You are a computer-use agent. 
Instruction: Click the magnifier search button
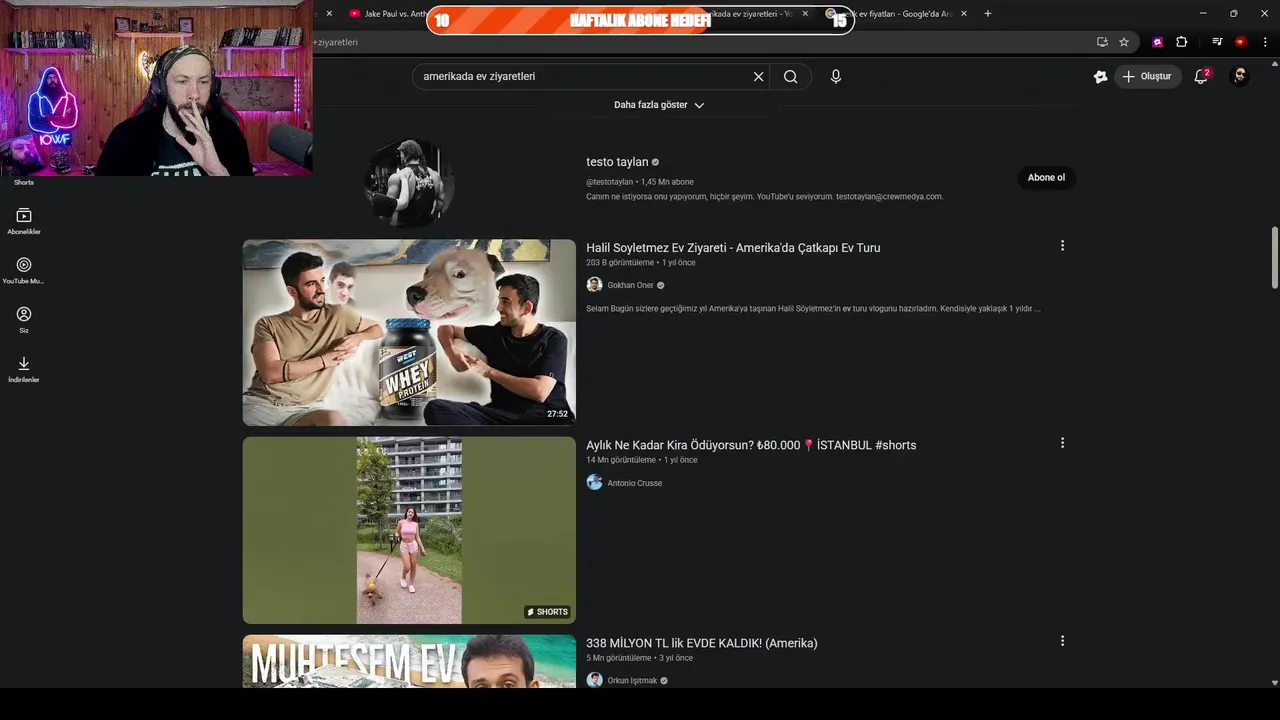[790, 77]
